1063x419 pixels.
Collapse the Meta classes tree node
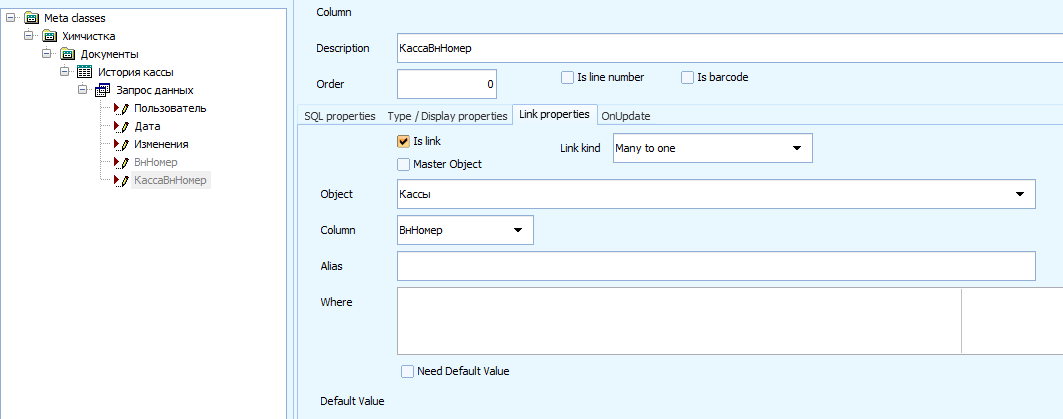[10, 18]
